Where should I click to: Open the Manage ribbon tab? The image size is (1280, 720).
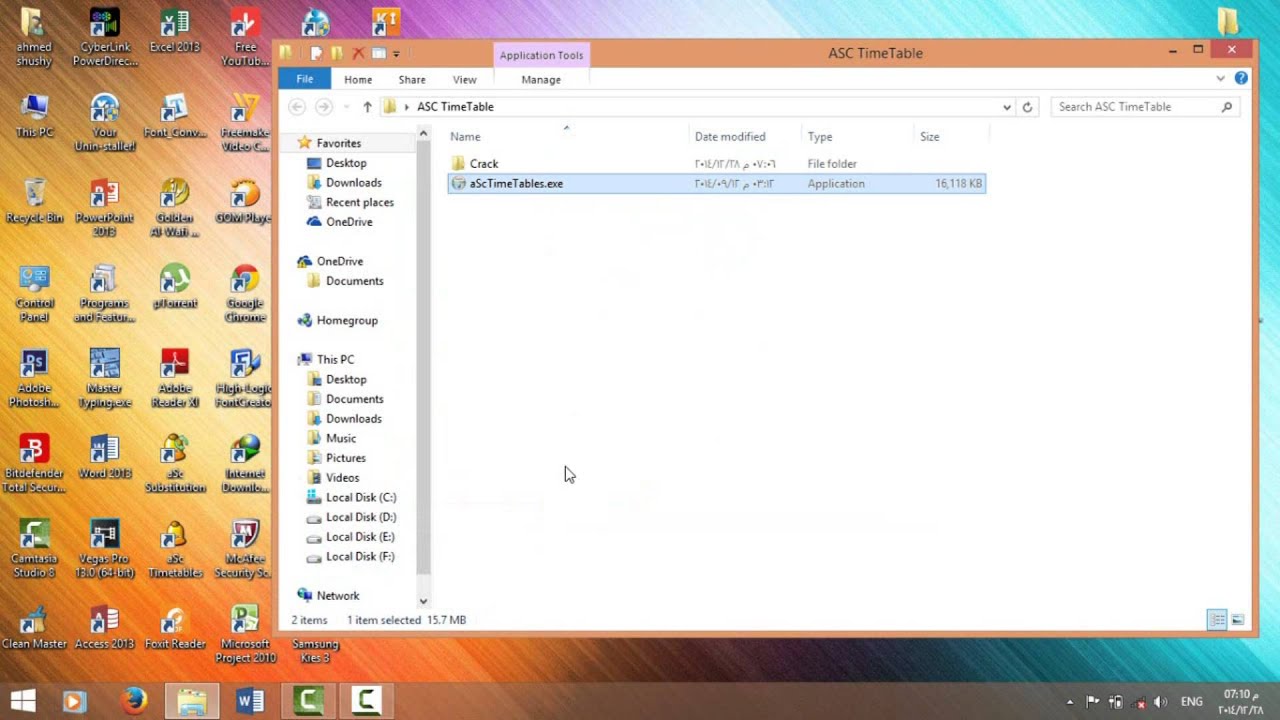pos(541,79)
